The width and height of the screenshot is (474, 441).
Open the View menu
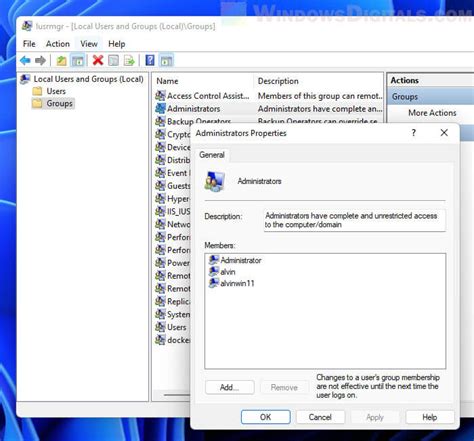(89, 44)
